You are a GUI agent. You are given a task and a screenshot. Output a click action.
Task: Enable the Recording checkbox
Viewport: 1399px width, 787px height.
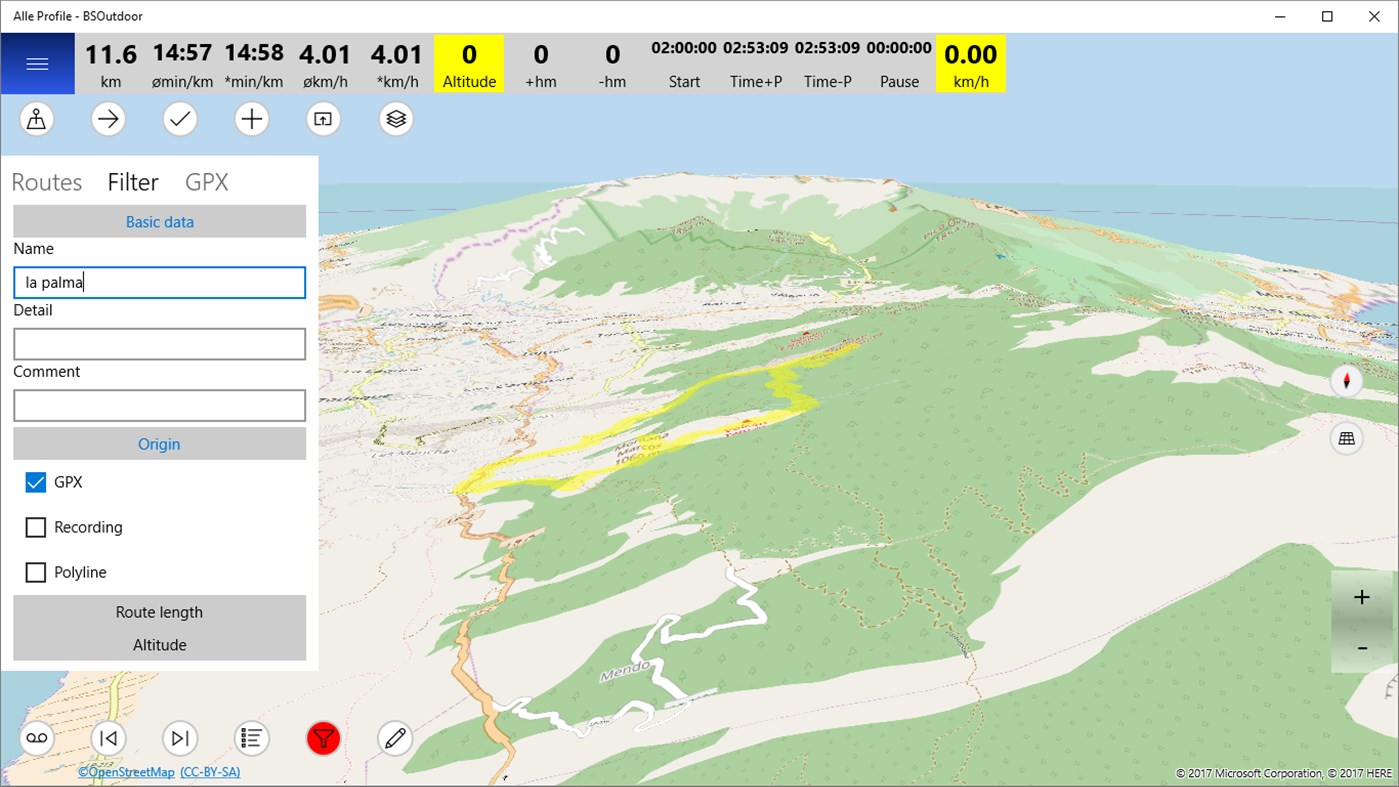36,527
